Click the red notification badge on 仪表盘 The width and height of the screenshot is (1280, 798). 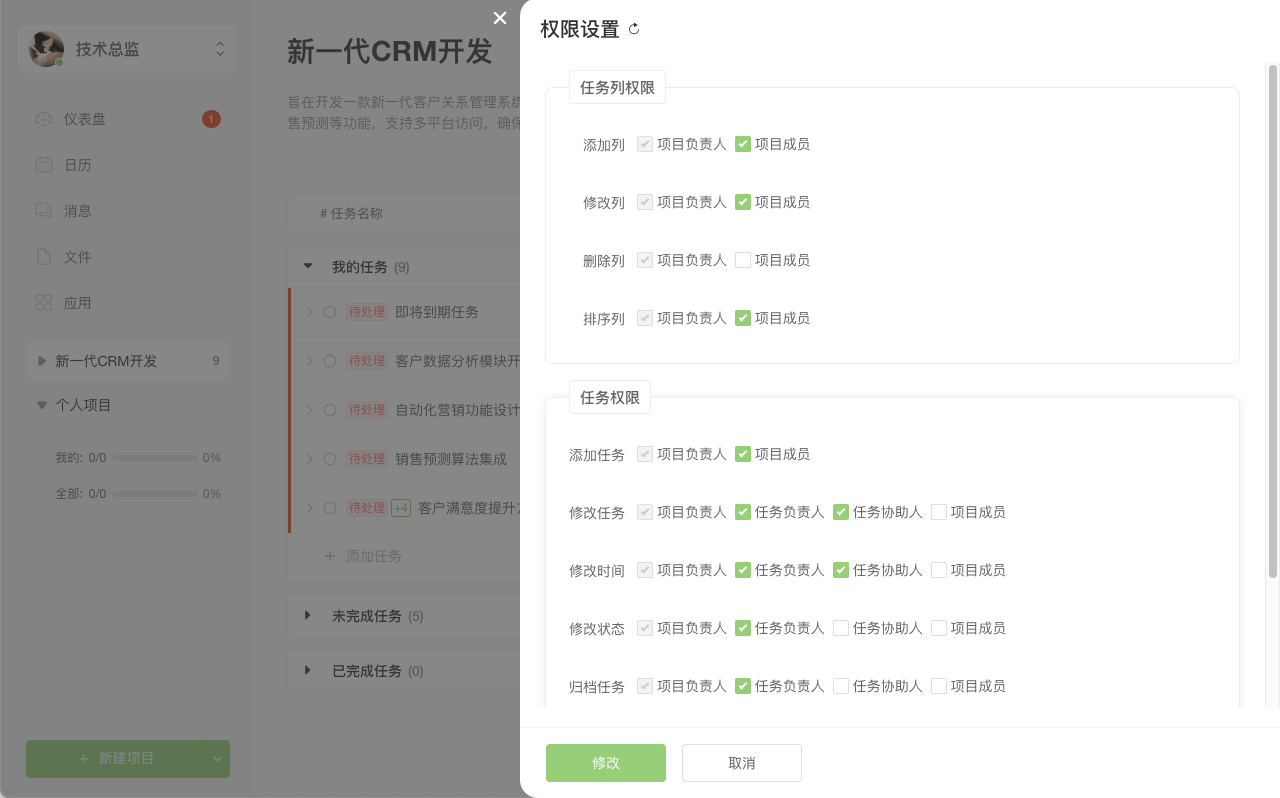click(211, 119)
